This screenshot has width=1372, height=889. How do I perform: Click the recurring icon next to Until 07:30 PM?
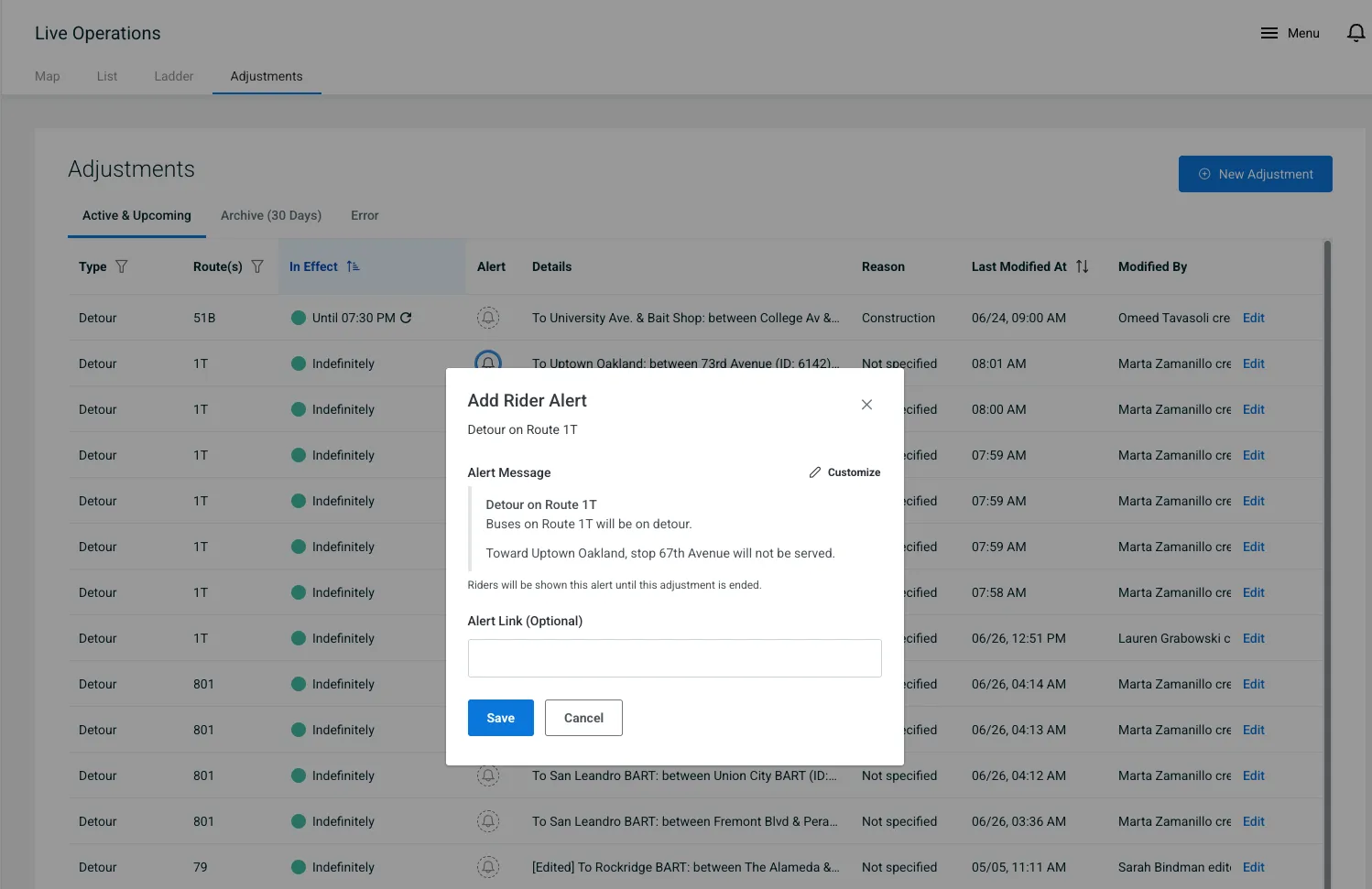coord(406,318)
